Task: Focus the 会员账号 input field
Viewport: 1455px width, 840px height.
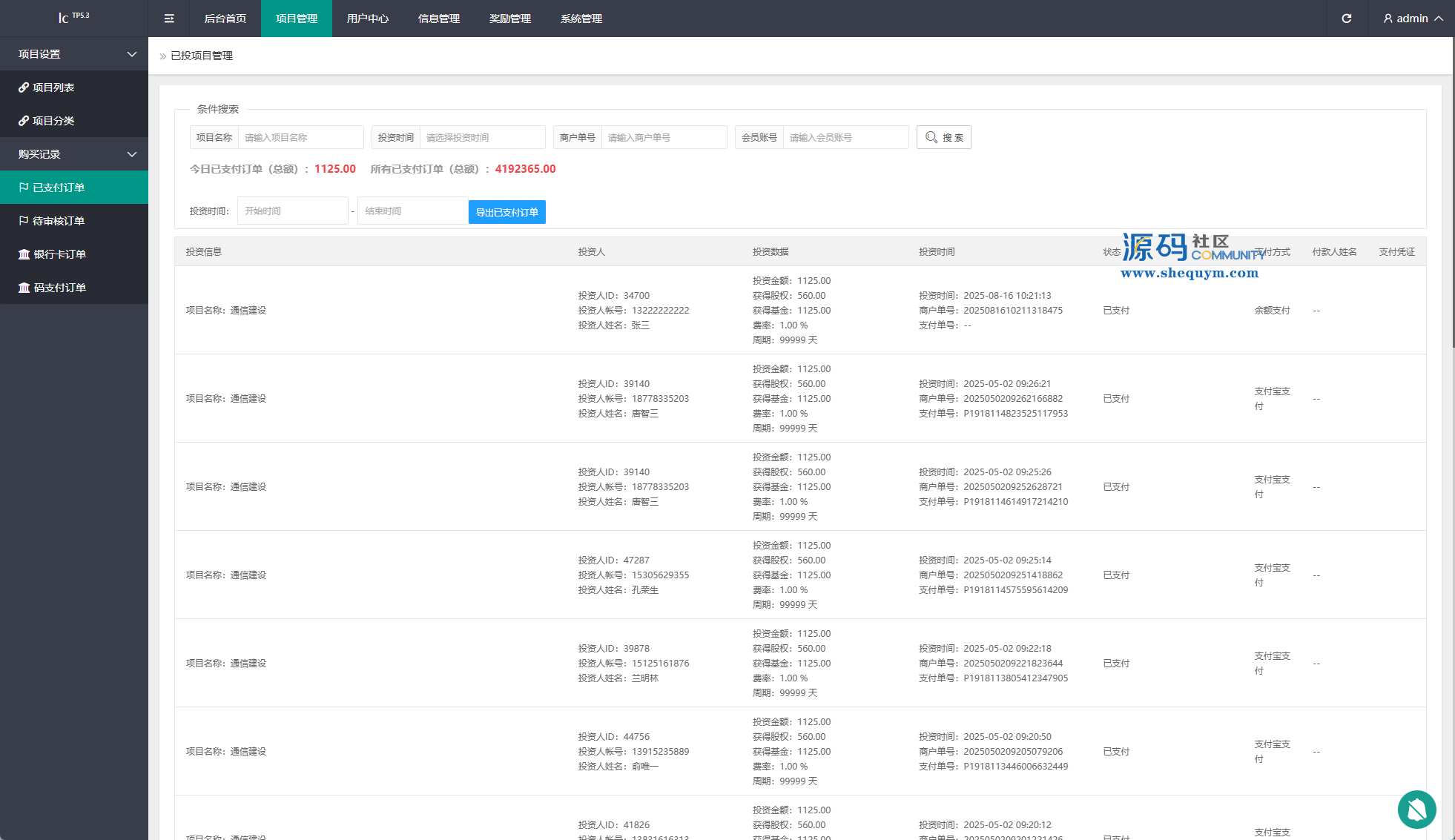Action: (845, 137)
